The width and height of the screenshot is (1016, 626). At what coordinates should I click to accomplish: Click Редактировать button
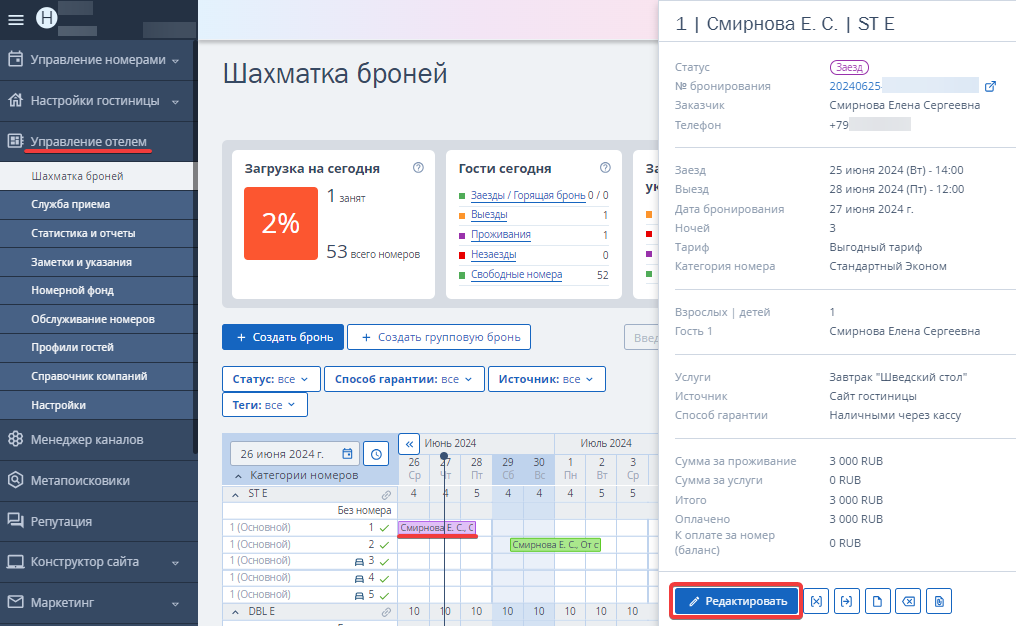click(x=735, y=601)
